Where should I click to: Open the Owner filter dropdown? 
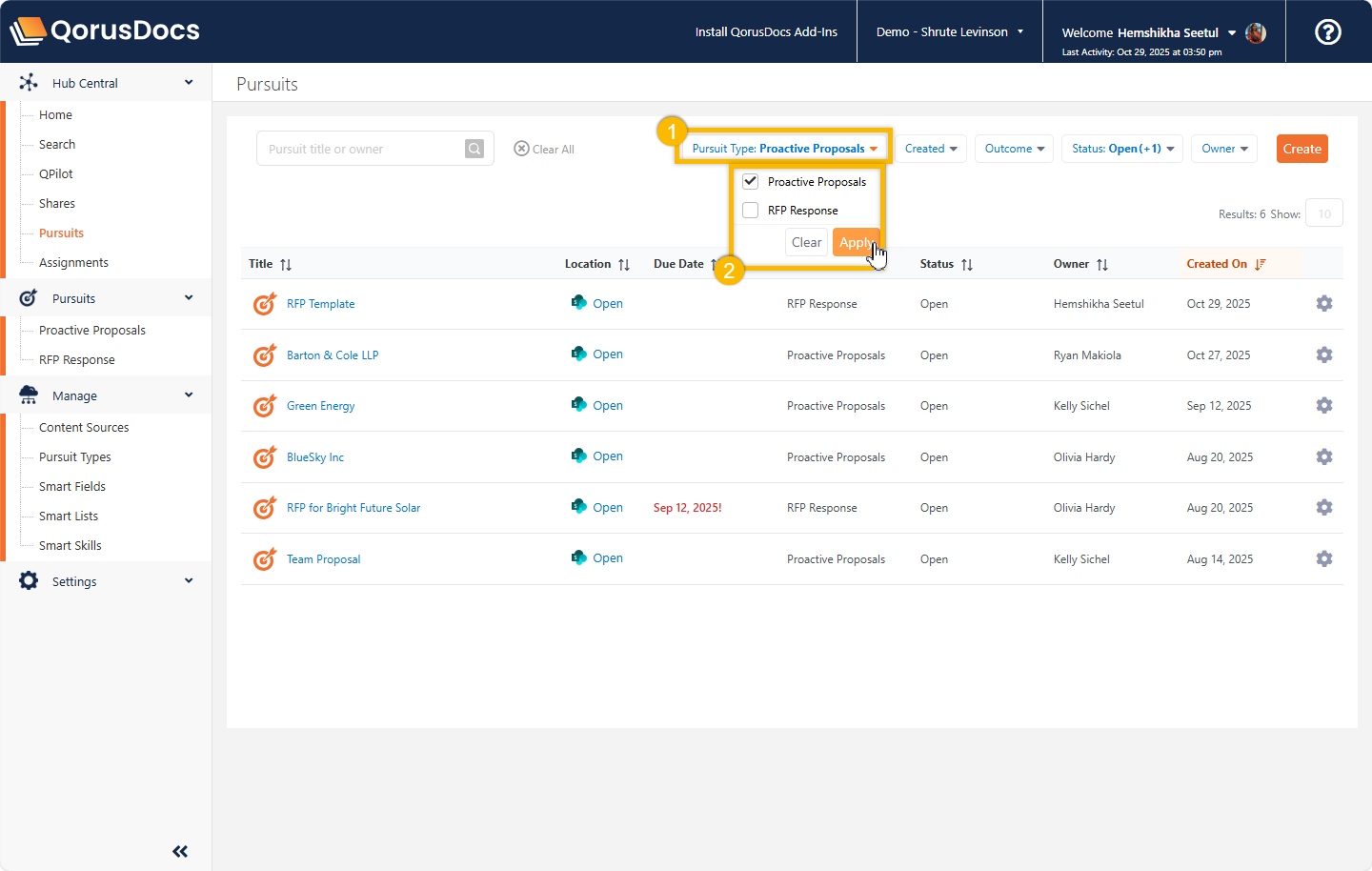pos(1223,149)
